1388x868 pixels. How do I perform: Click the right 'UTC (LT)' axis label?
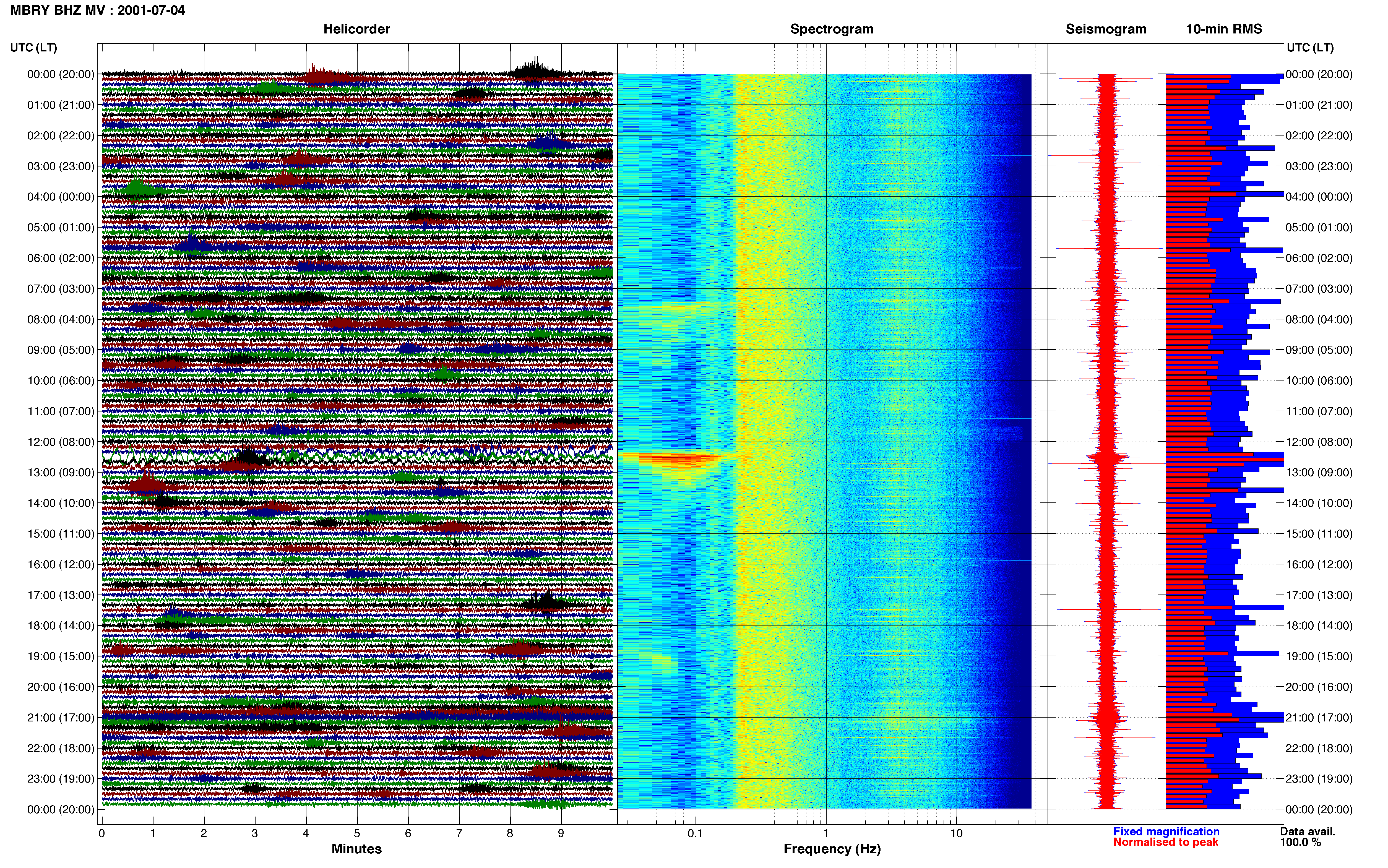point(1310,47)
